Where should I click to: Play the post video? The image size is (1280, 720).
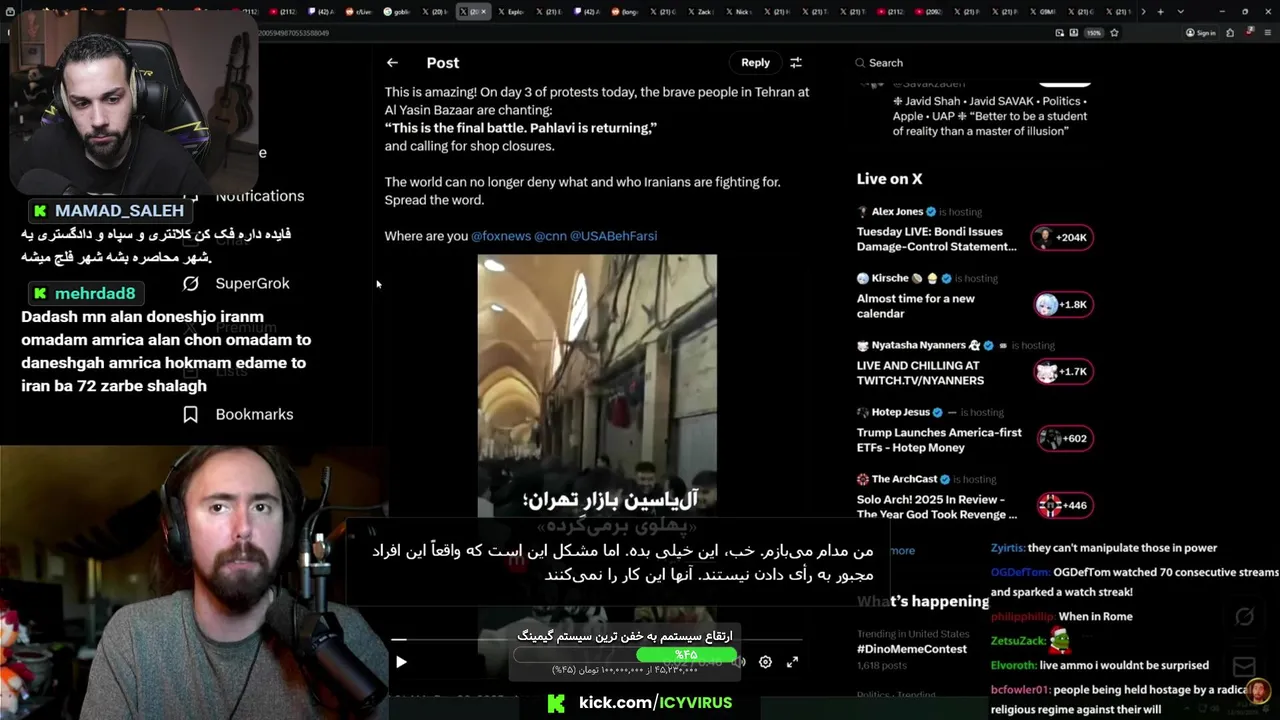[x=401, y=662]
